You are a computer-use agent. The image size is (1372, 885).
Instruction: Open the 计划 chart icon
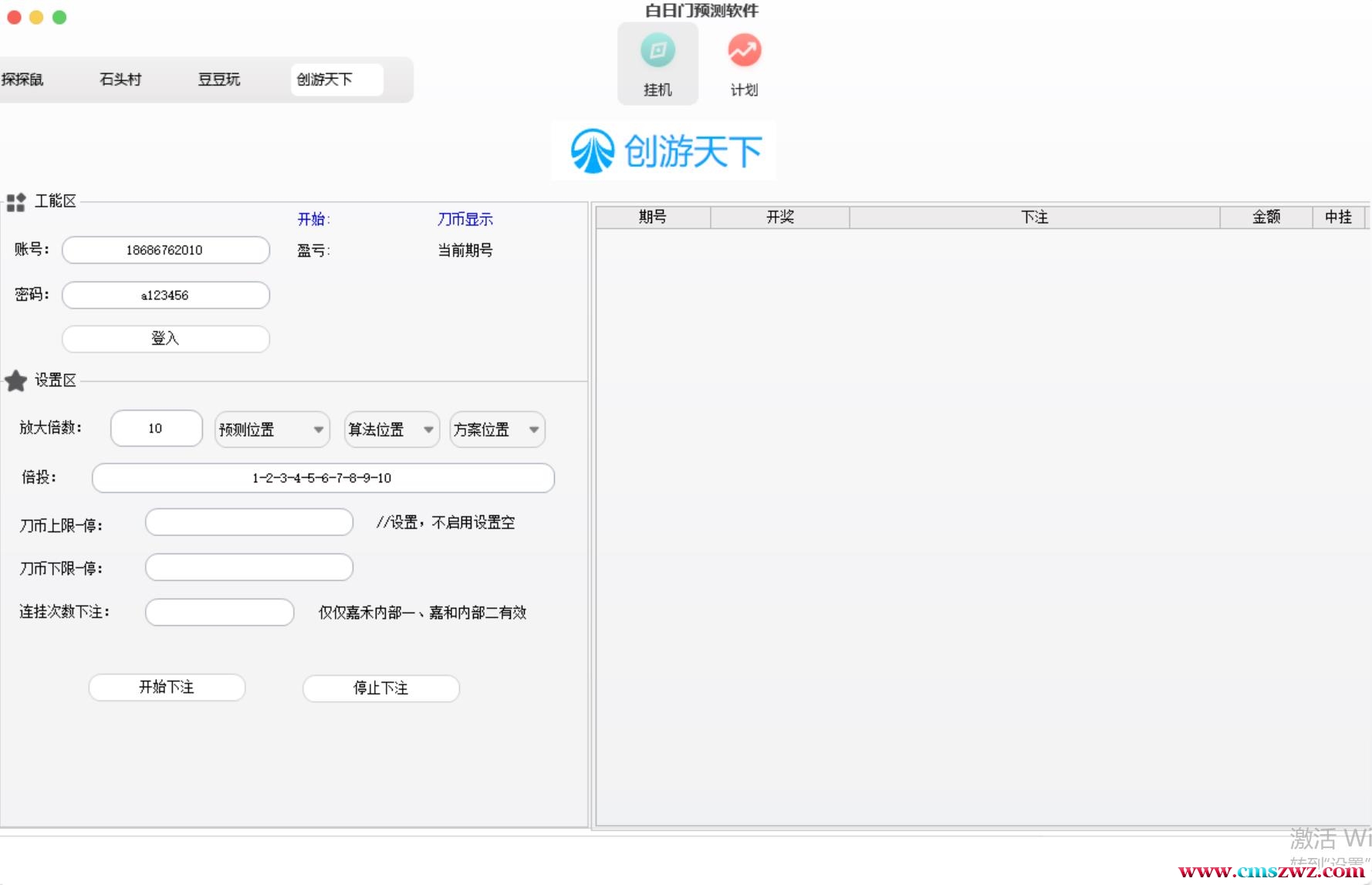click(744, 52)
